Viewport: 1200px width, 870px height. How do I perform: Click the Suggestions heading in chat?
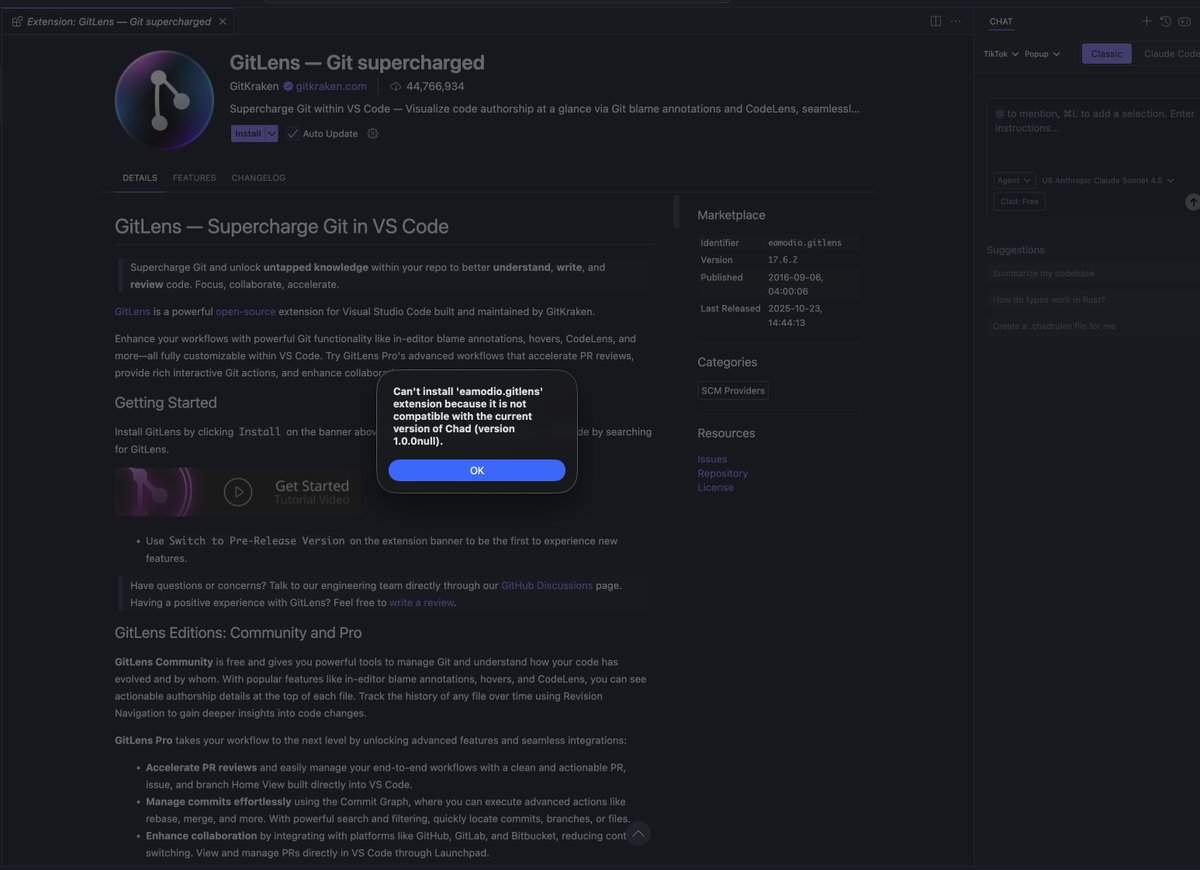(x=1016, y=250)
